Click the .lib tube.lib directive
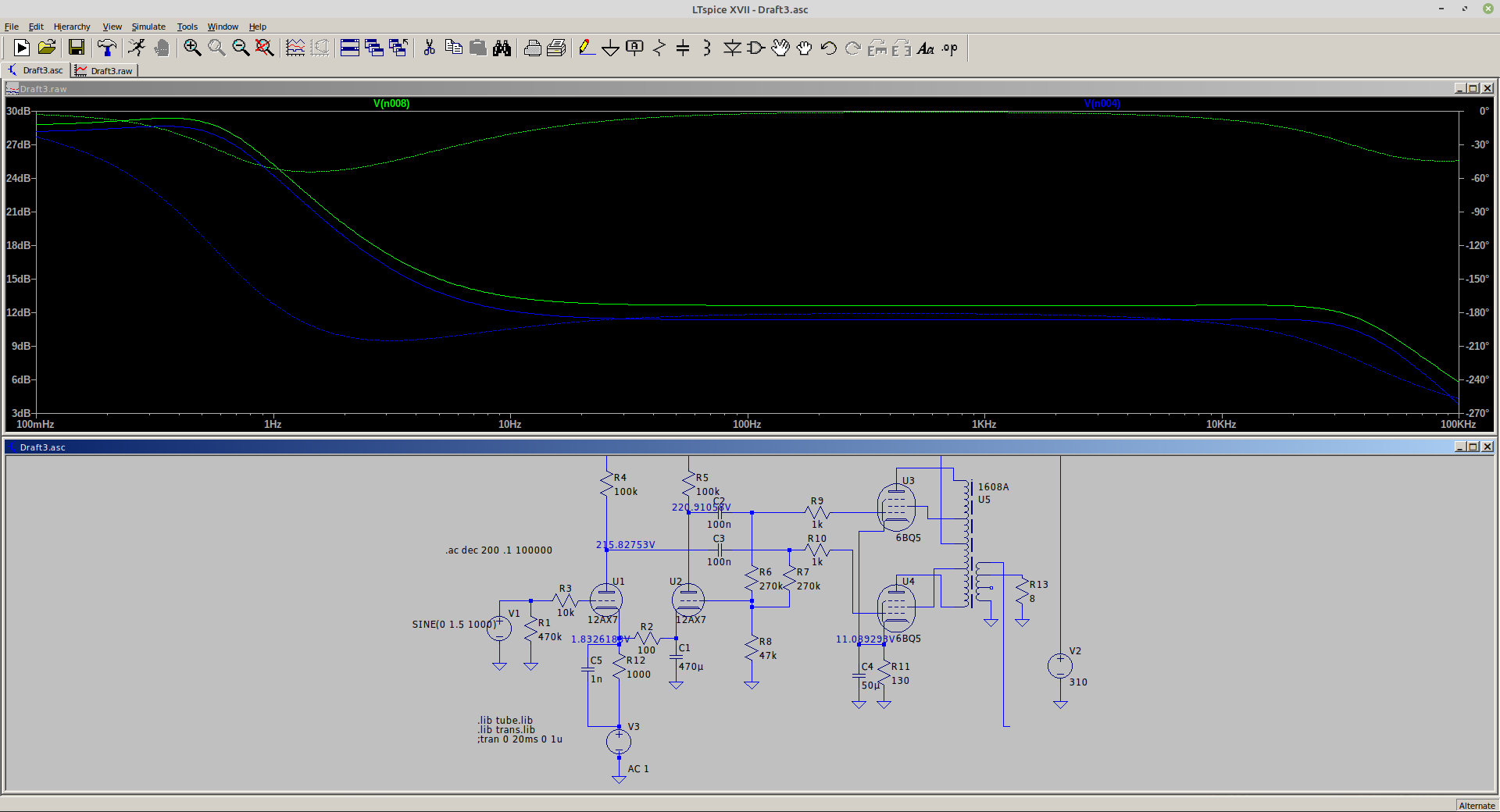Screen dimensions: 1500x812 tap(505, 721)
